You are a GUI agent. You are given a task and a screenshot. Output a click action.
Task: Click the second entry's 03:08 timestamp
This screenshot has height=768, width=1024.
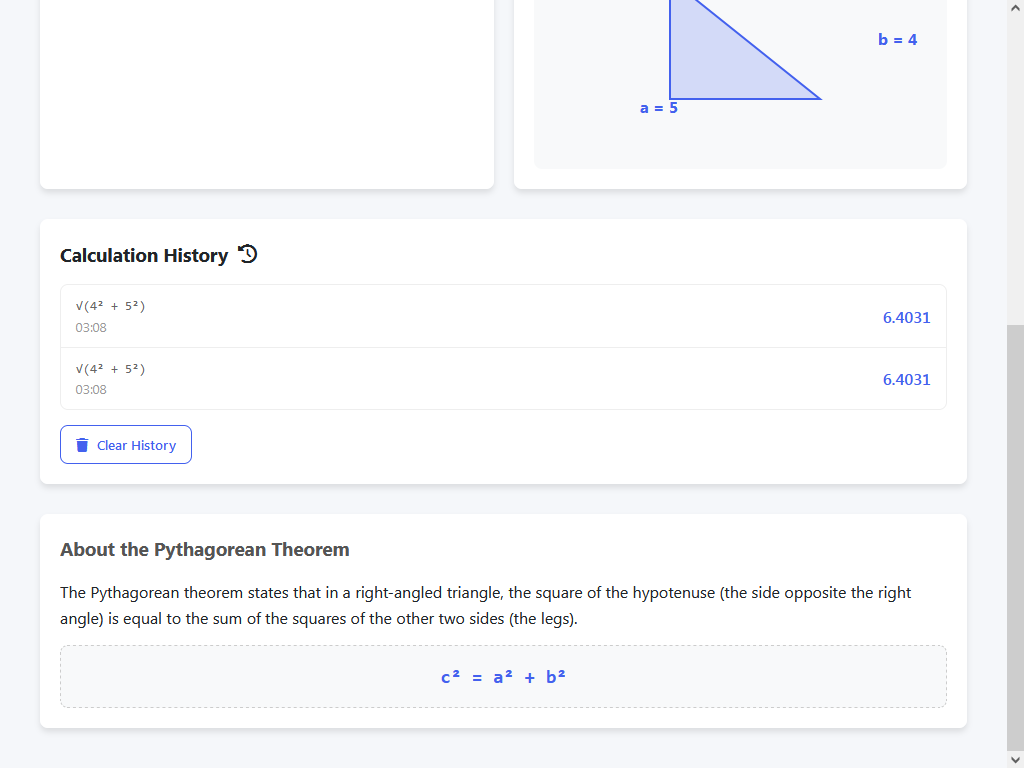[x=91, y=390]
